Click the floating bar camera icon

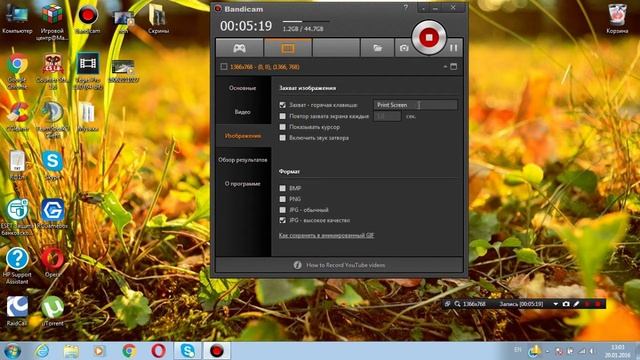pos(566,304)
